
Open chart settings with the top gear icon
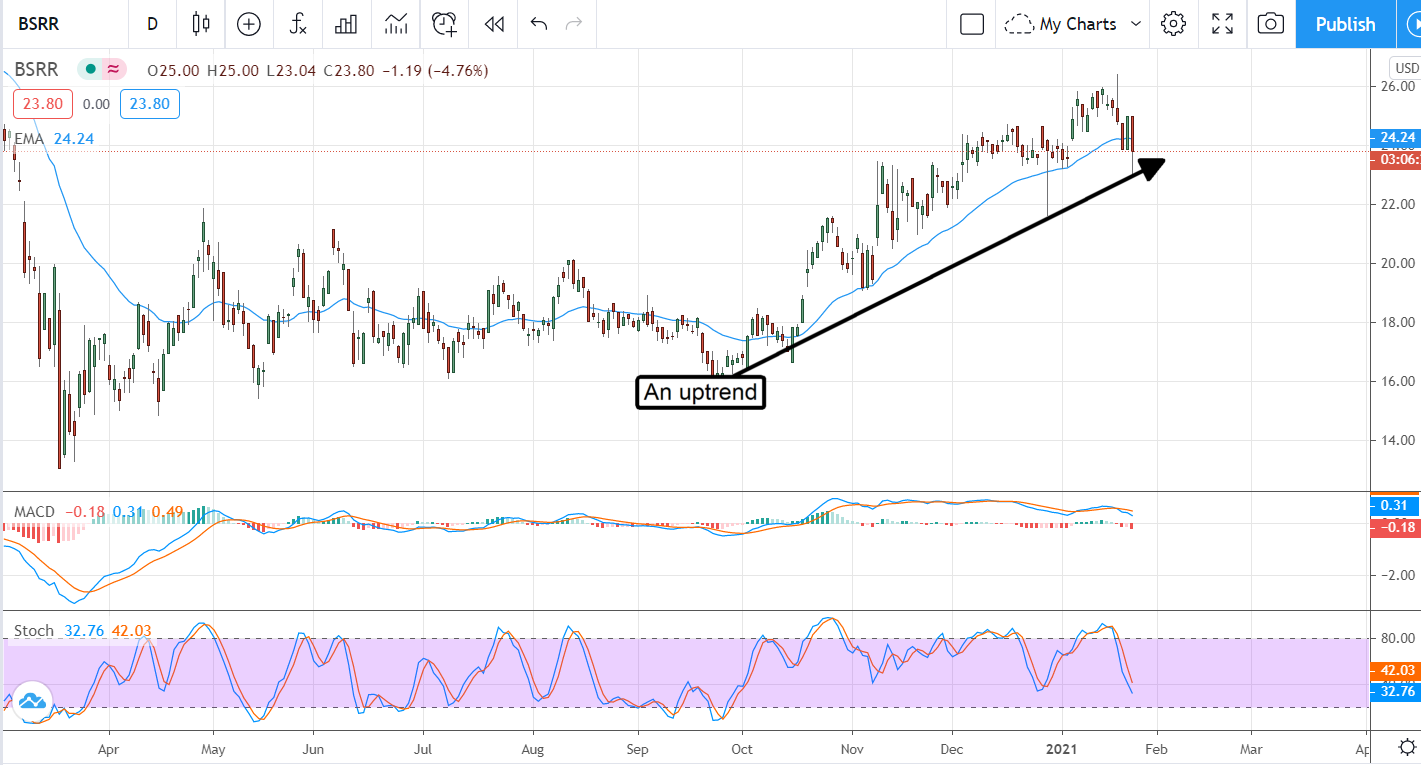click(1173, 24)
